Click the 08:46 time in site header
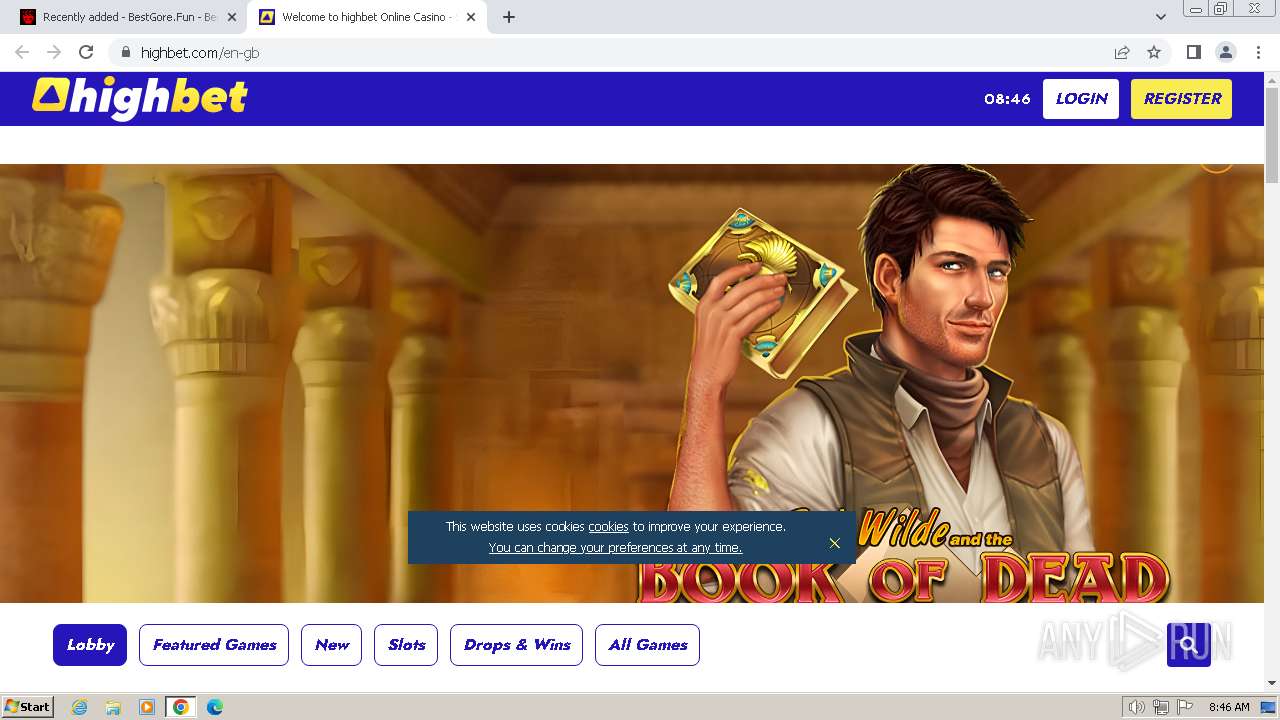This screenshot has height=720, width=1280. [1007, 99]
